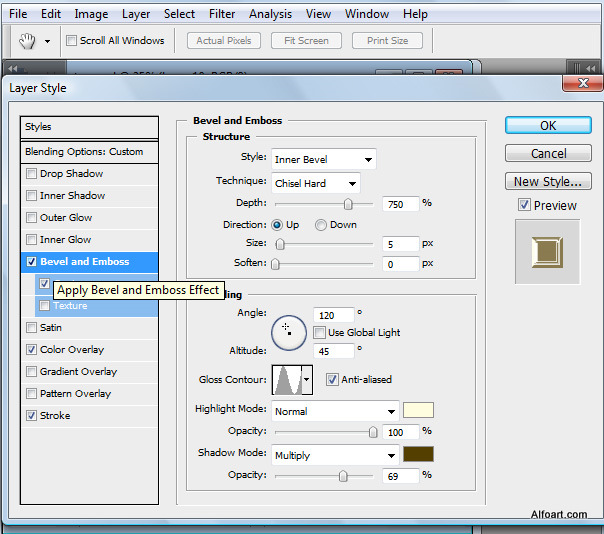604x534 pixels.
Task: Open the Filter menu
Action: [223, 14]
